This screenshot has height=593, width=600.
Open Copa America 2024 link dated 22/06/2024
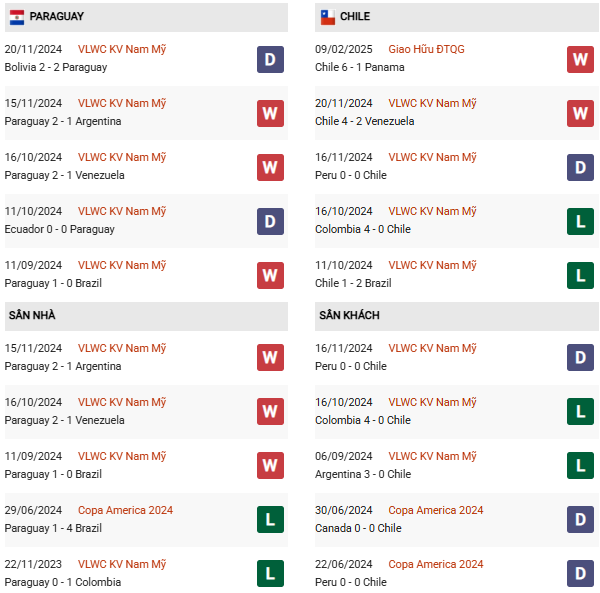[x=435, y=564]
